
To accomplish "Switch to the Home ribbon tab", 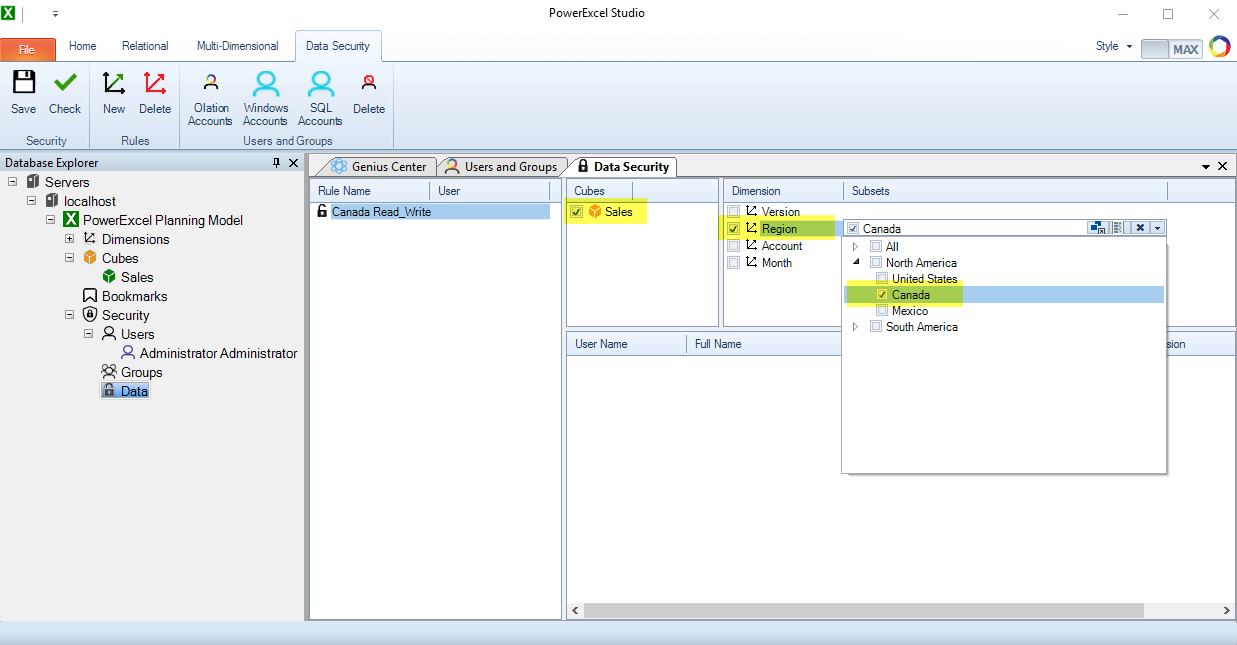I will [83, 46].
